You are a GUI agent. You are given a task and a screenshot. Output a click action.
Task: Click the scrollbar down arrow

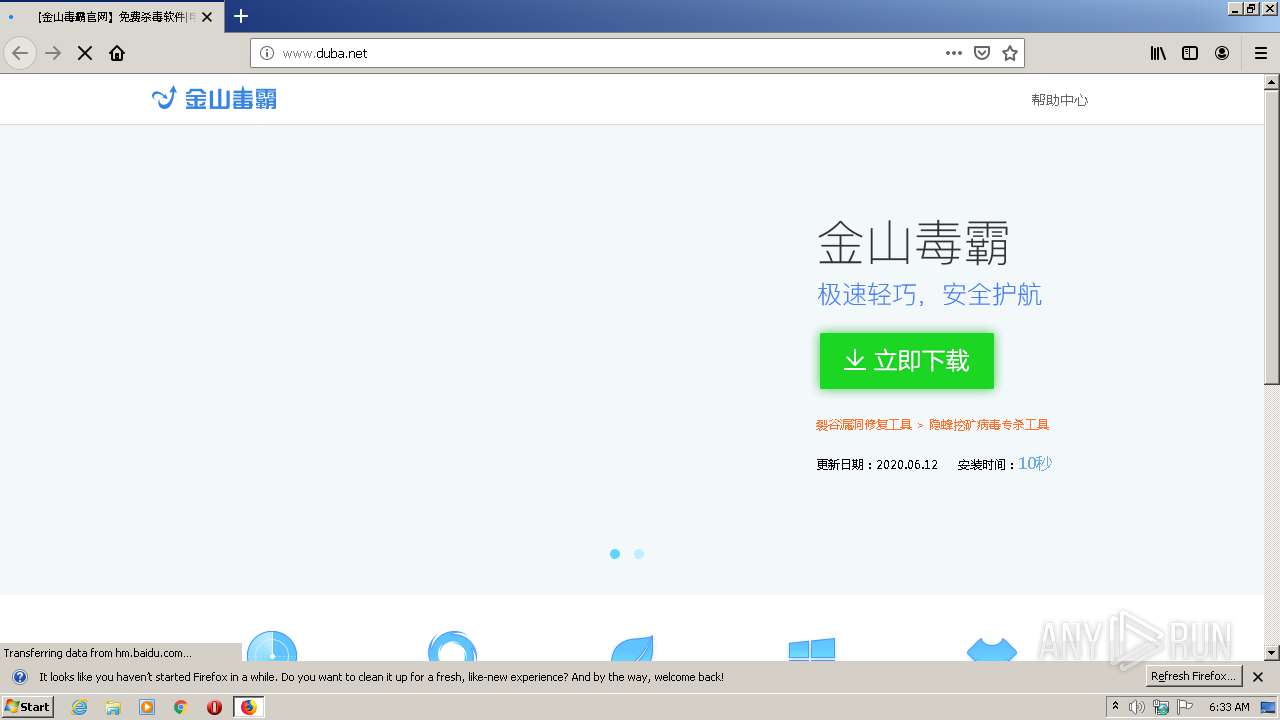[x=1272, y=653]
